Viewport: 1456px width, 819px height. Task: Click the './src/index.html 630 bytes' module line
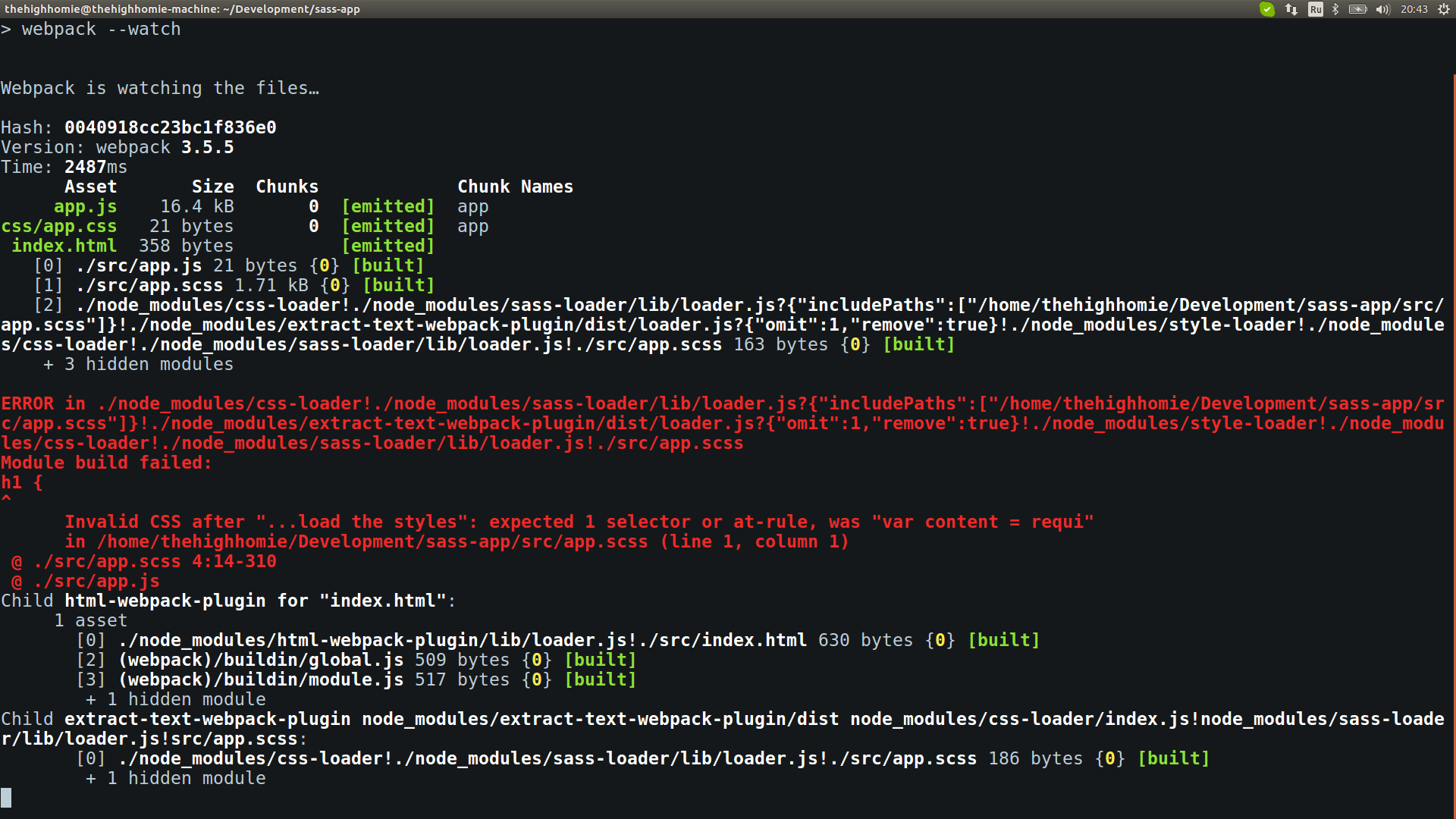pyautogui.click(x=558, y=640)
